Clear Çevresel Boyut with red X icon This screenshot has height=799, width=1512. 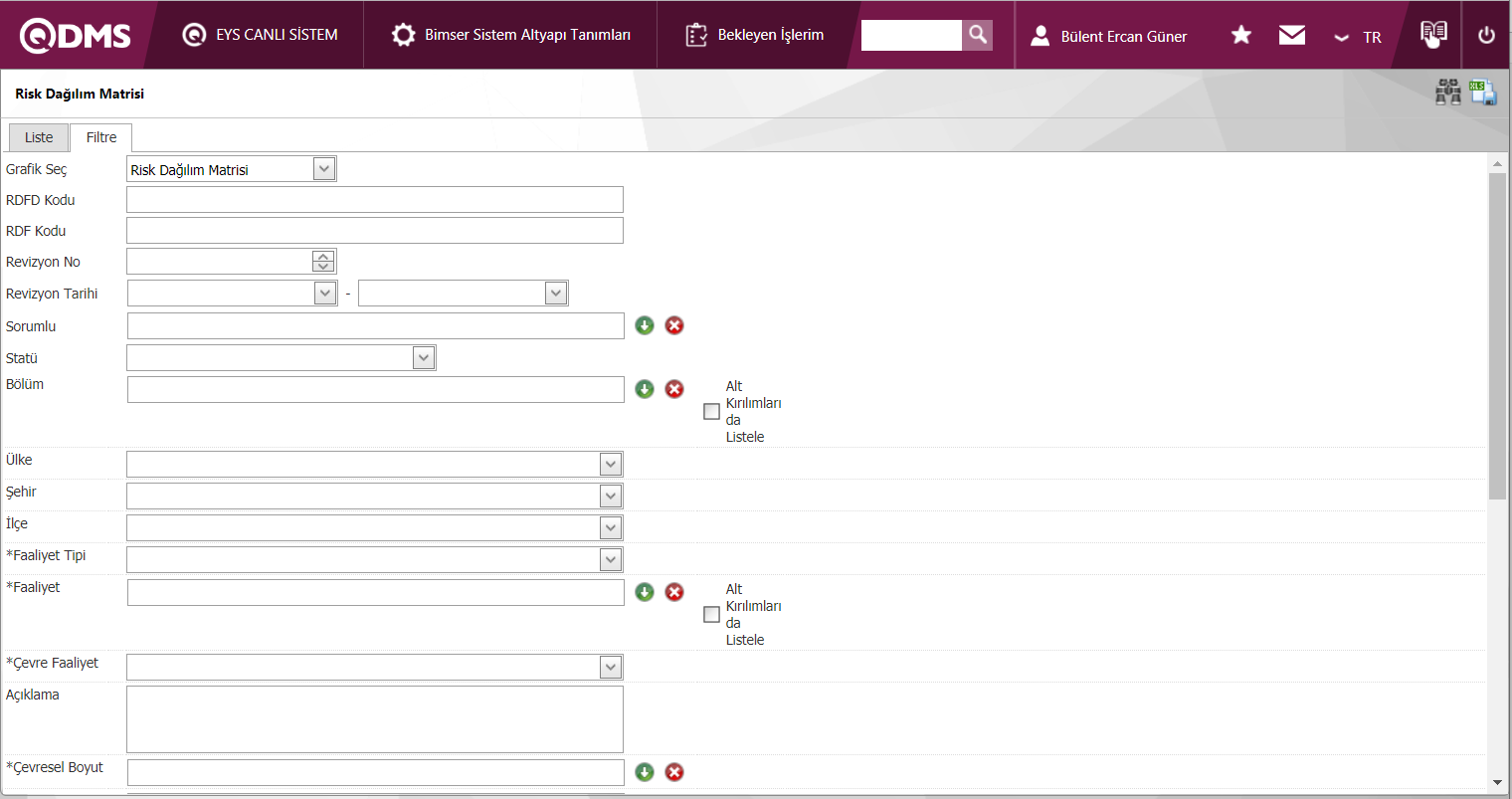click(x=674, y=772)
